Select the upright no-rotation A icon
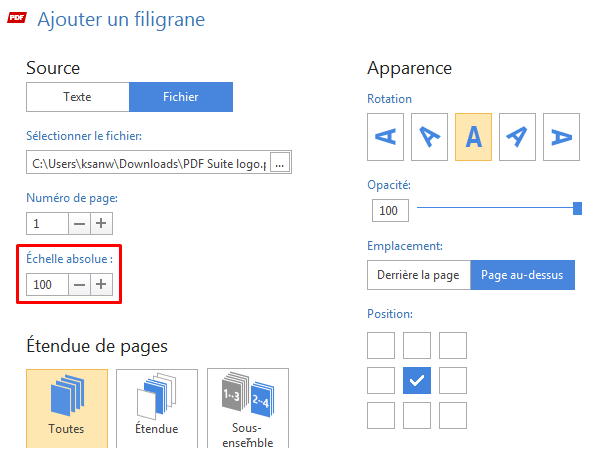The width and height of the screenshot is (595, 460). click(473, 137)
